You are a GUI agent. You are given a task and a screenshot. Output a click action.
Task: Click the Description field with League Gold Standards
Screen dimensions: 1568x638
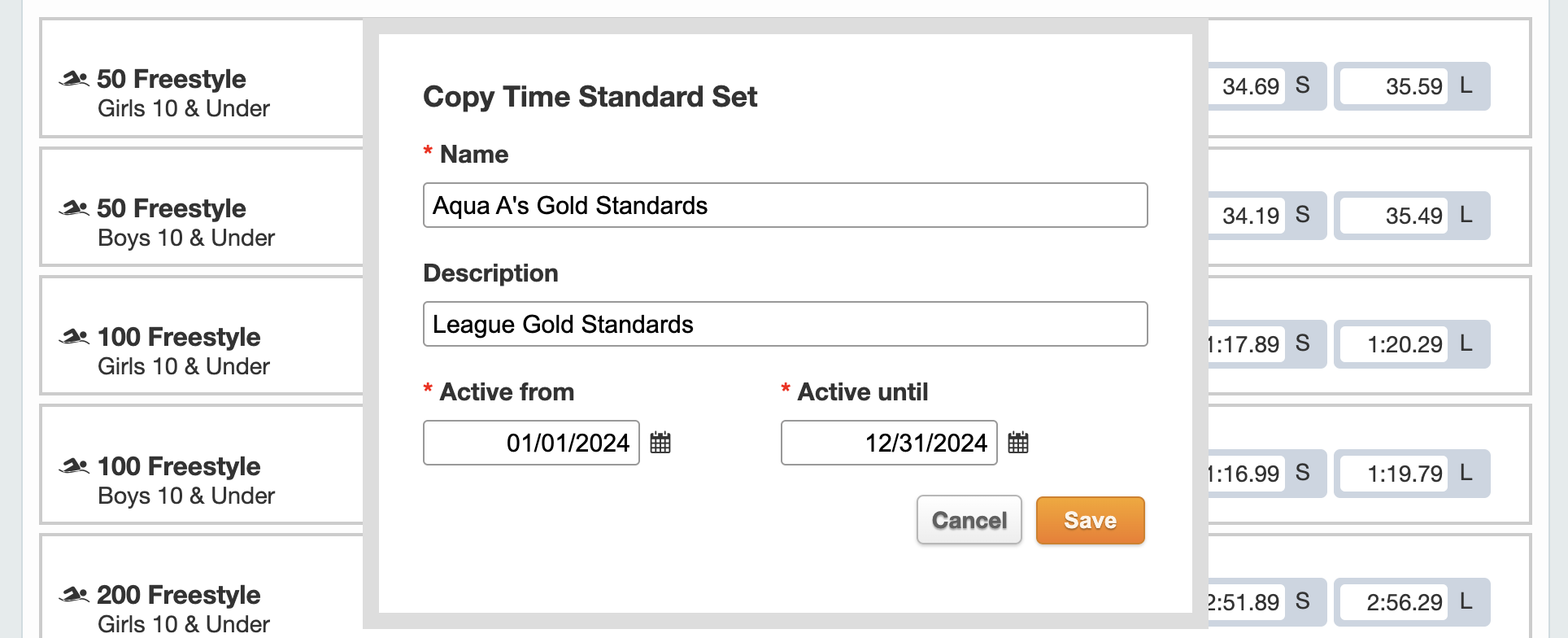click(785, 324)
